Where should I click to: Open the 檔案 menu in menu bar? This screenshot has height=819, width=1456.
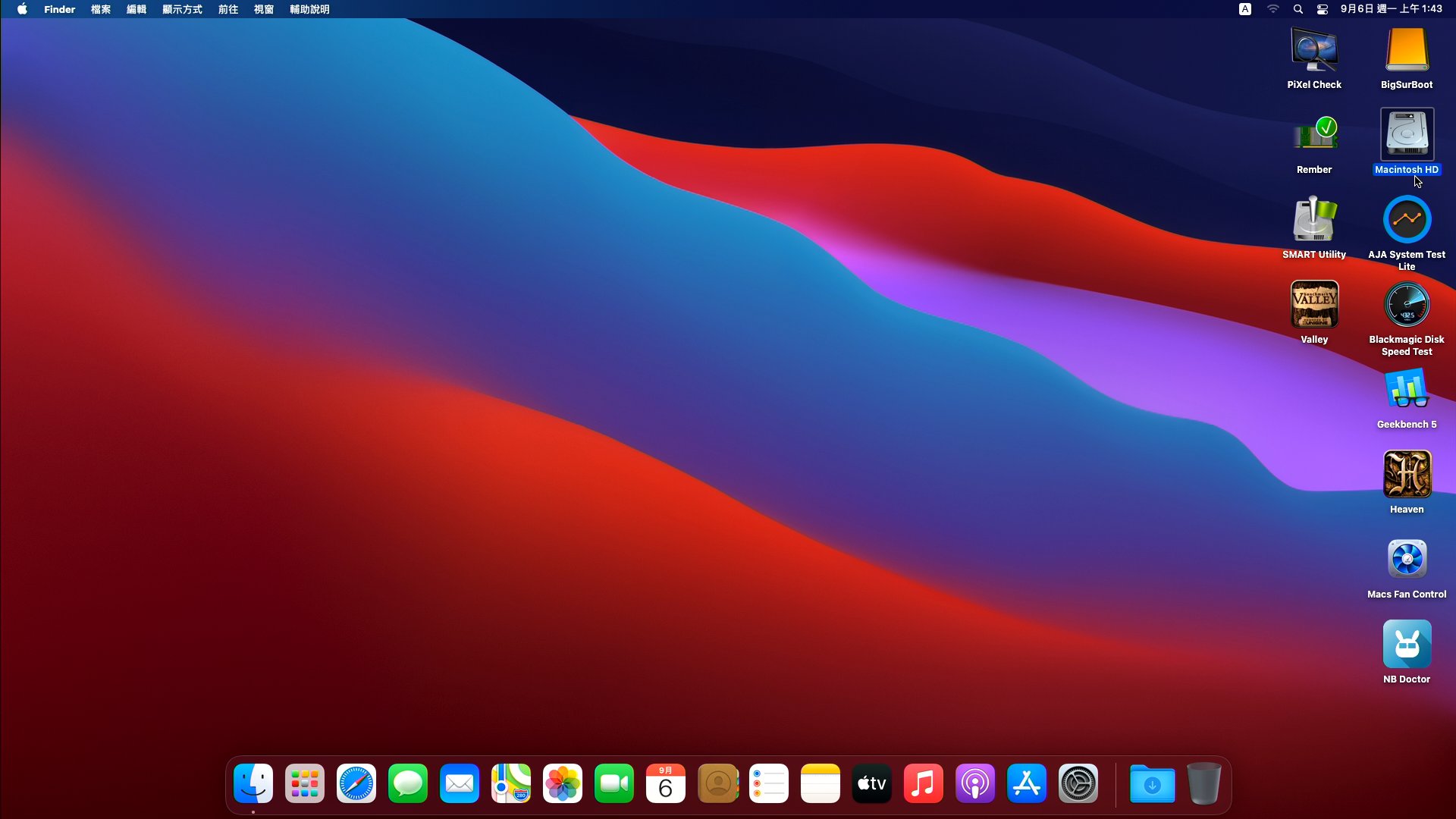click(101, 9)
